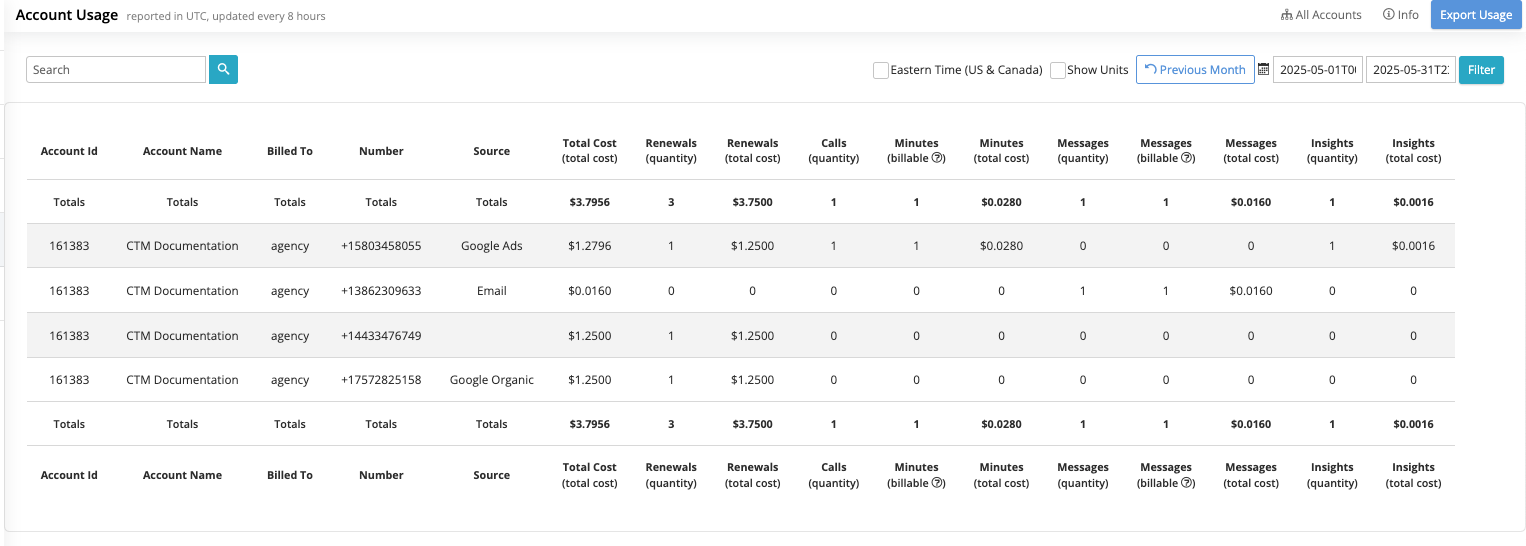Select number +14433476749
This screenshot has height=546, width=1526.
point(381,336)
